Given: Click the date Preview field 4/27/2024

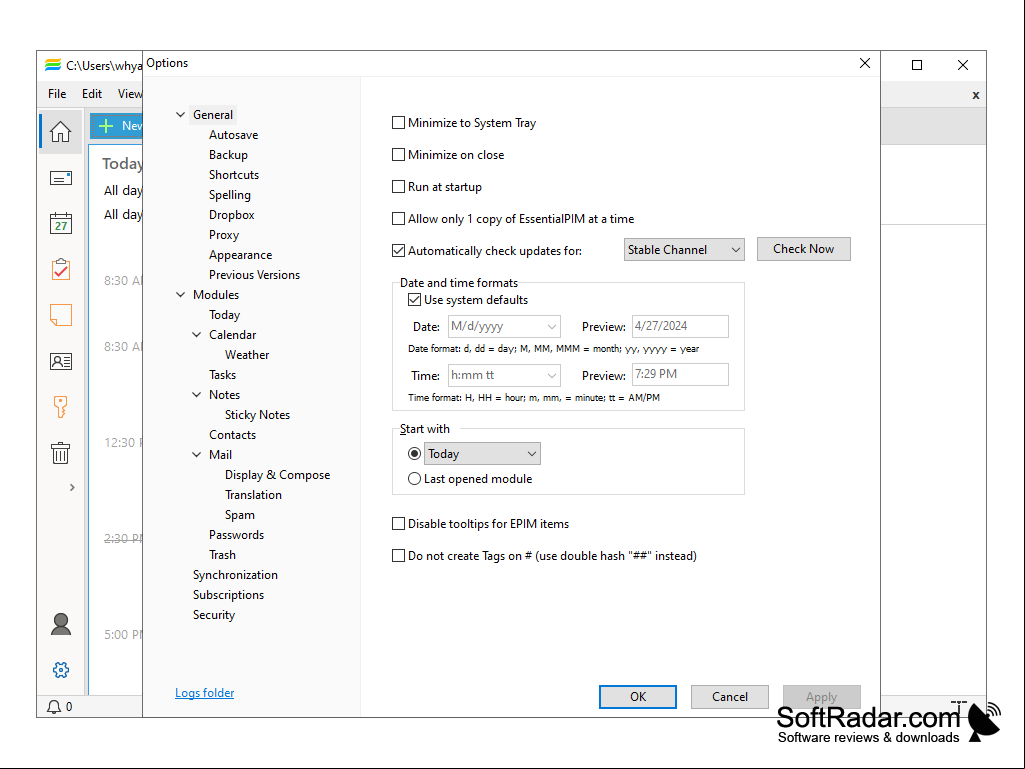Looking at the screenshot, I should coord(680,326).
